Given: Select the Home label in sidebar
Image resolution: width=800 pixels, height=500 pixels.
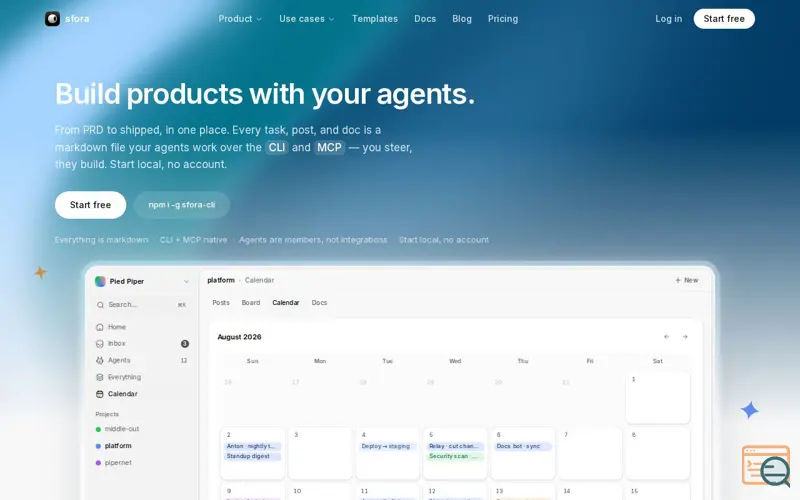Looking at the screenshot, I should point(117,327).
